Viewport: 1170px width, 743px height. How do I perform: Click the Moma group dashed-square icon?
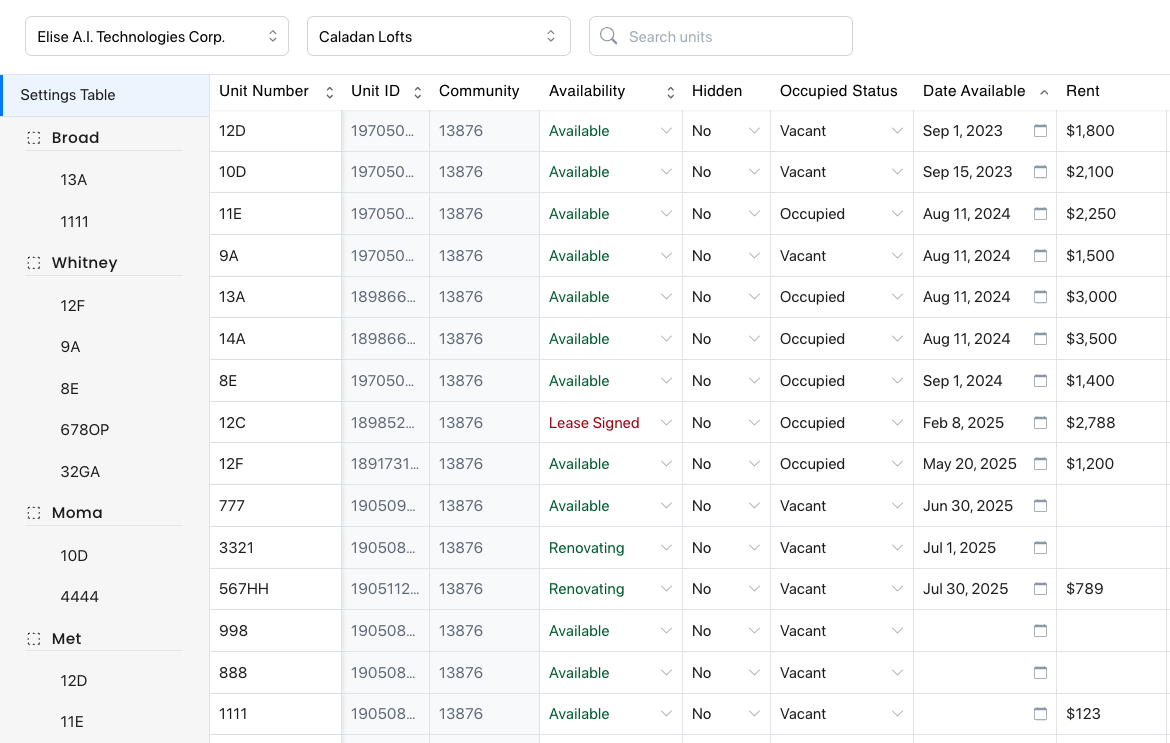pos(34,512)
